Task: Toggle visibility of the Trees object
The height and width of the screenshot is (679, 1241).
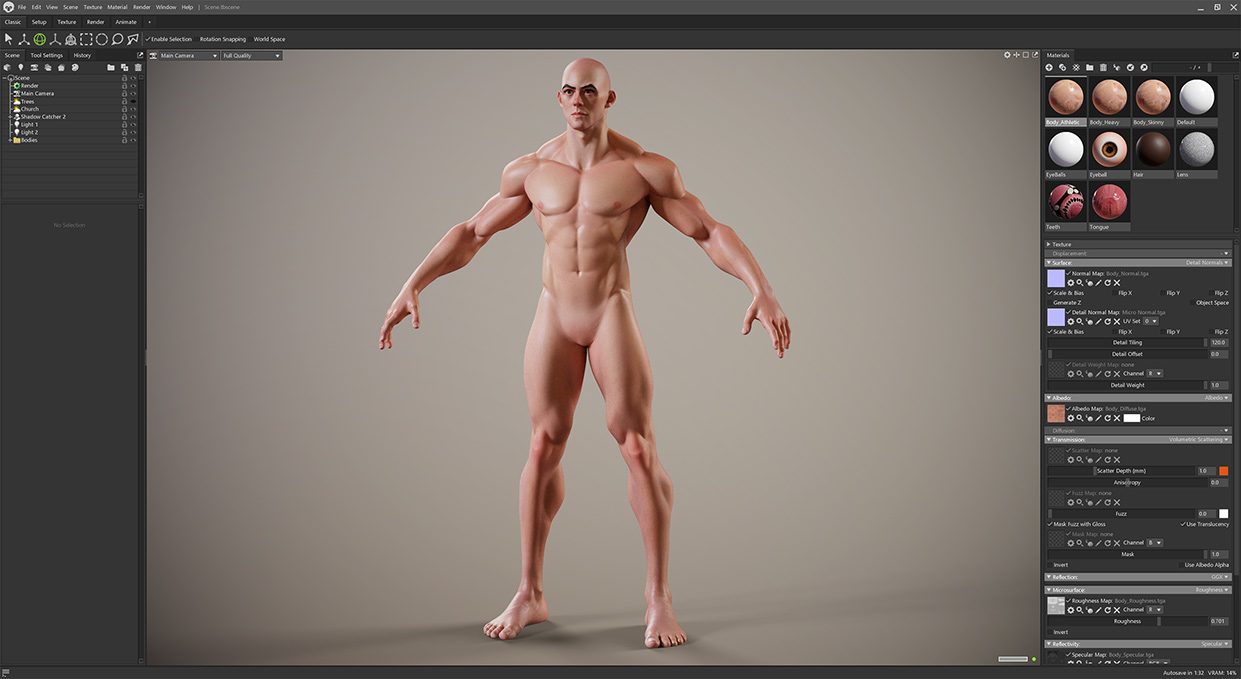Action: [133, 101]
